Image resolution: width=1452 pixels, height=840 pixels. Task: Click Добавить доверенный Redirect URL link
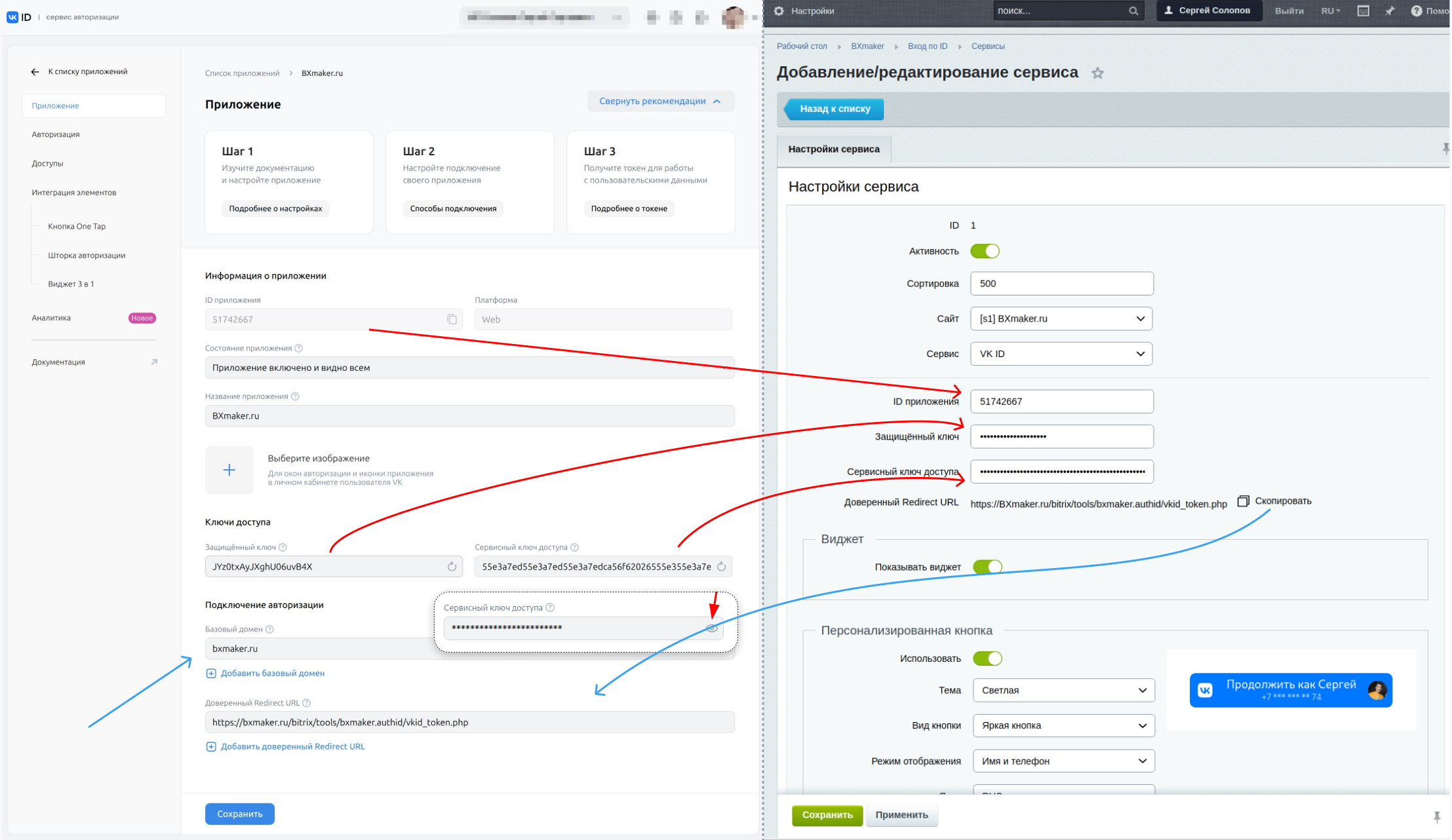click(286, 746)
